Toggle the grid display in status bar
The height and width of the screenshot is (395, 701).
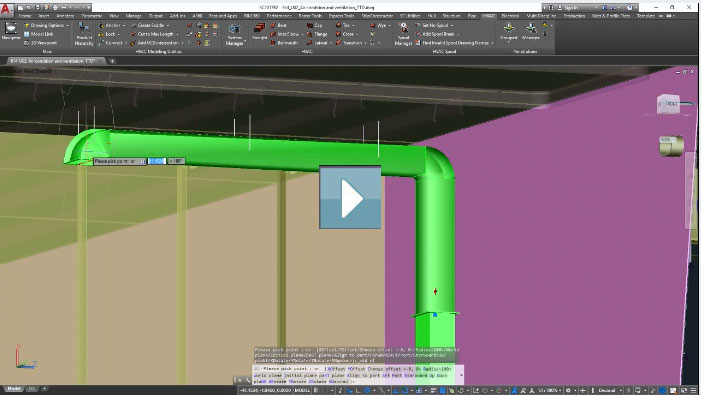coord(316,390)
